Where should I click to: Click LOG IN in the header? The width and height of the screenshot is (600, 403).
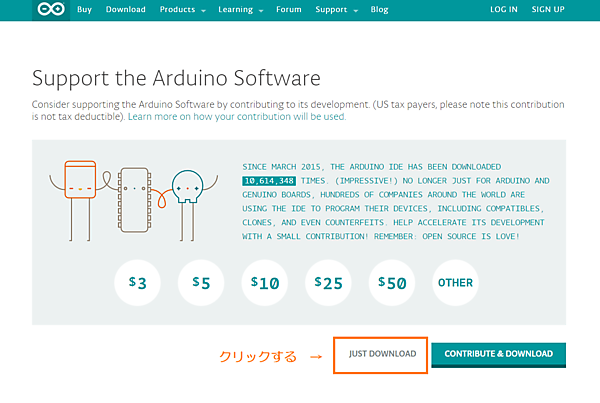(504, 10)
